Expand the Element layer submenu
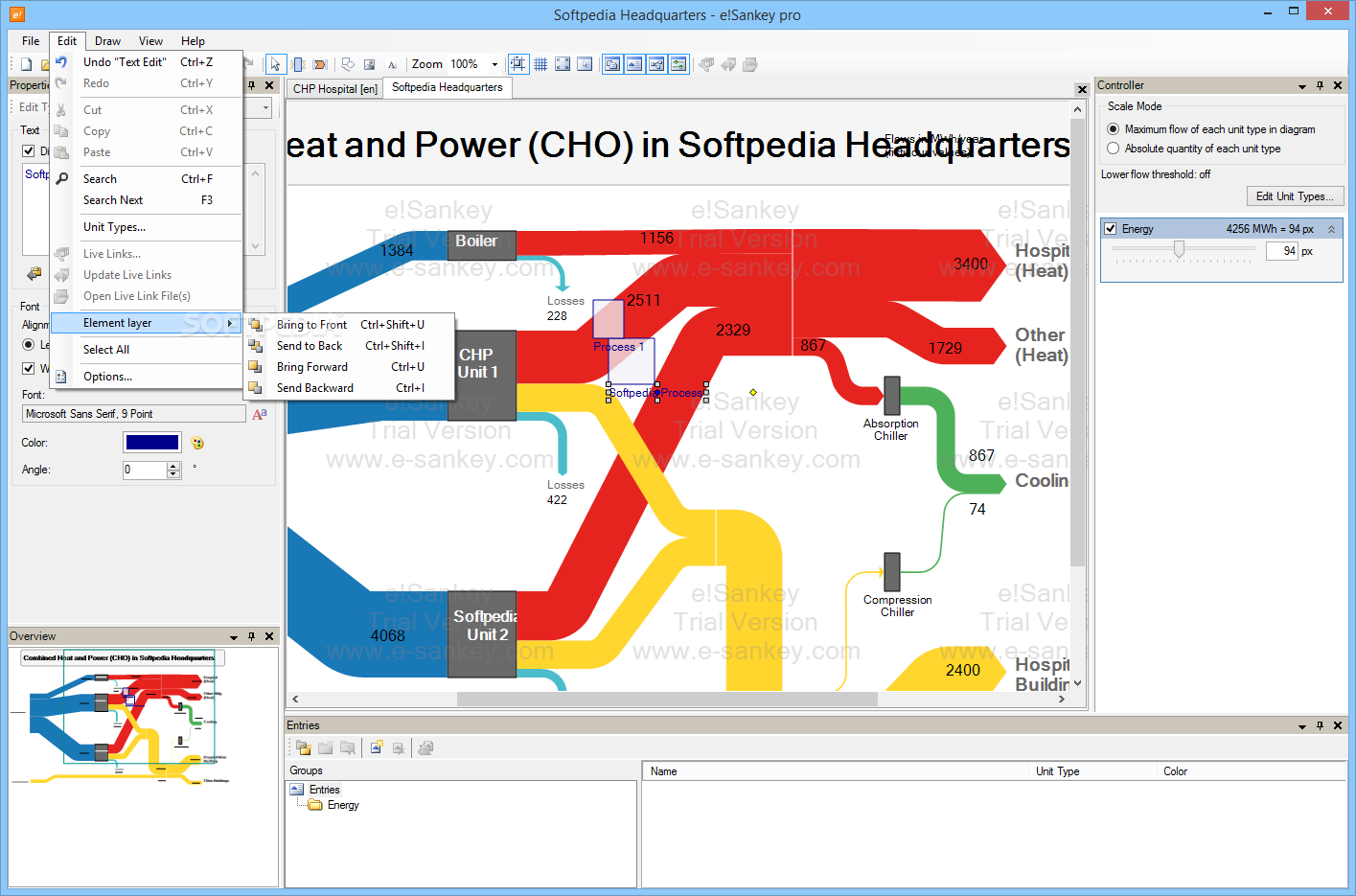Image resolution: width=1356 pixels, height=896 pixels. click(146, 323)
